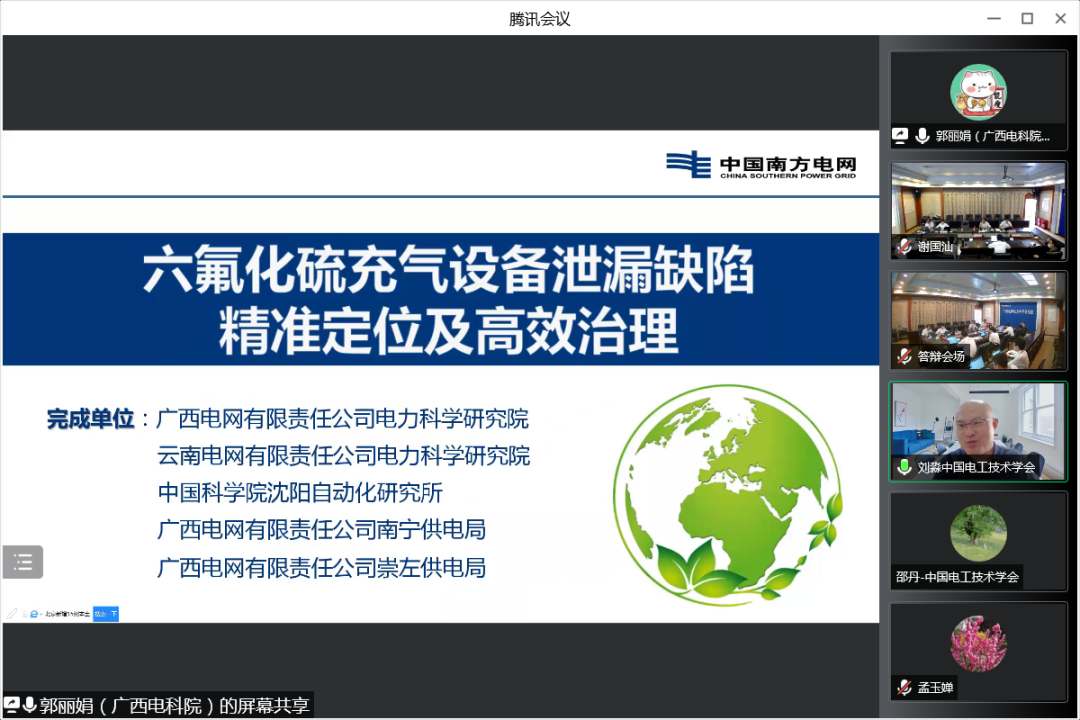1080x720 pixels.
Task: Click the microphone icon in the sharing banner
Action: pyautogui.click(x=28, y=705)
